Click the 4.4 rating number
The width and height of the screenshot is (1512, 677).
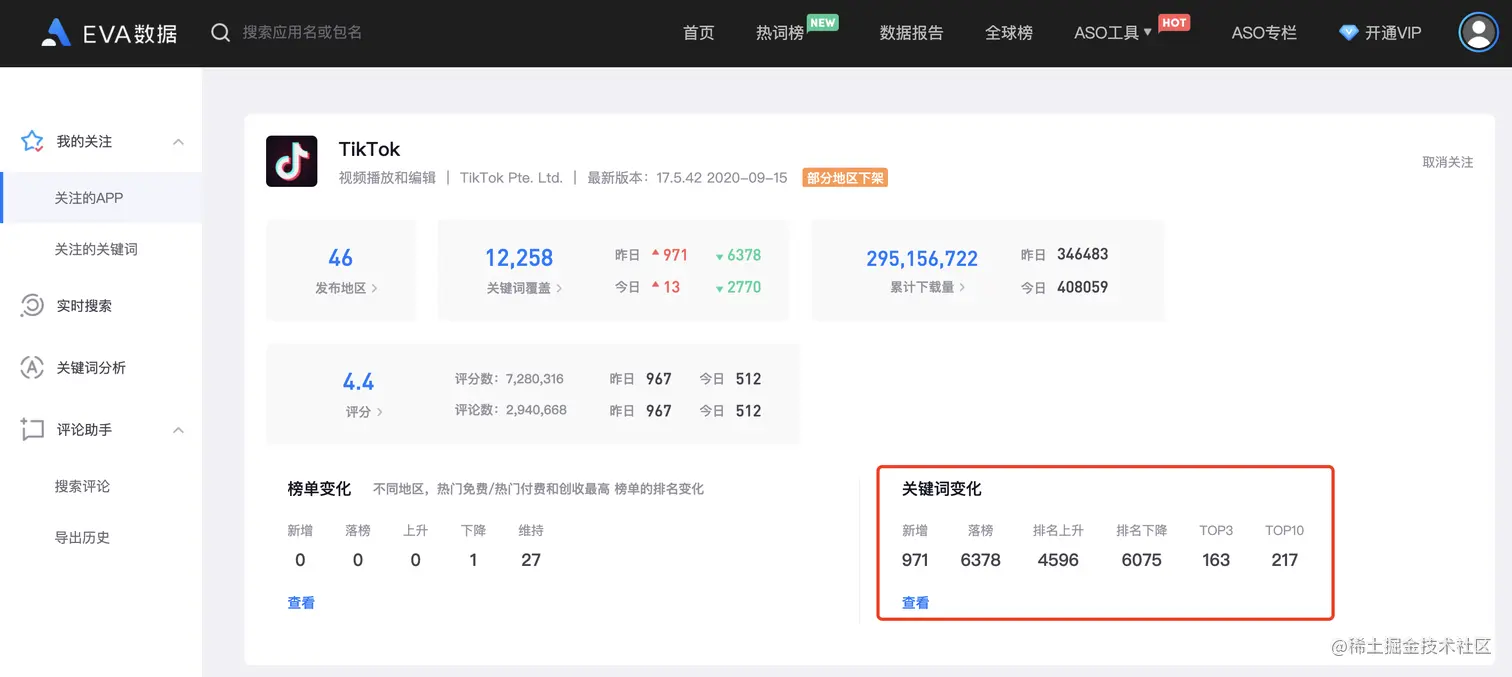click(x=358, y=382)
